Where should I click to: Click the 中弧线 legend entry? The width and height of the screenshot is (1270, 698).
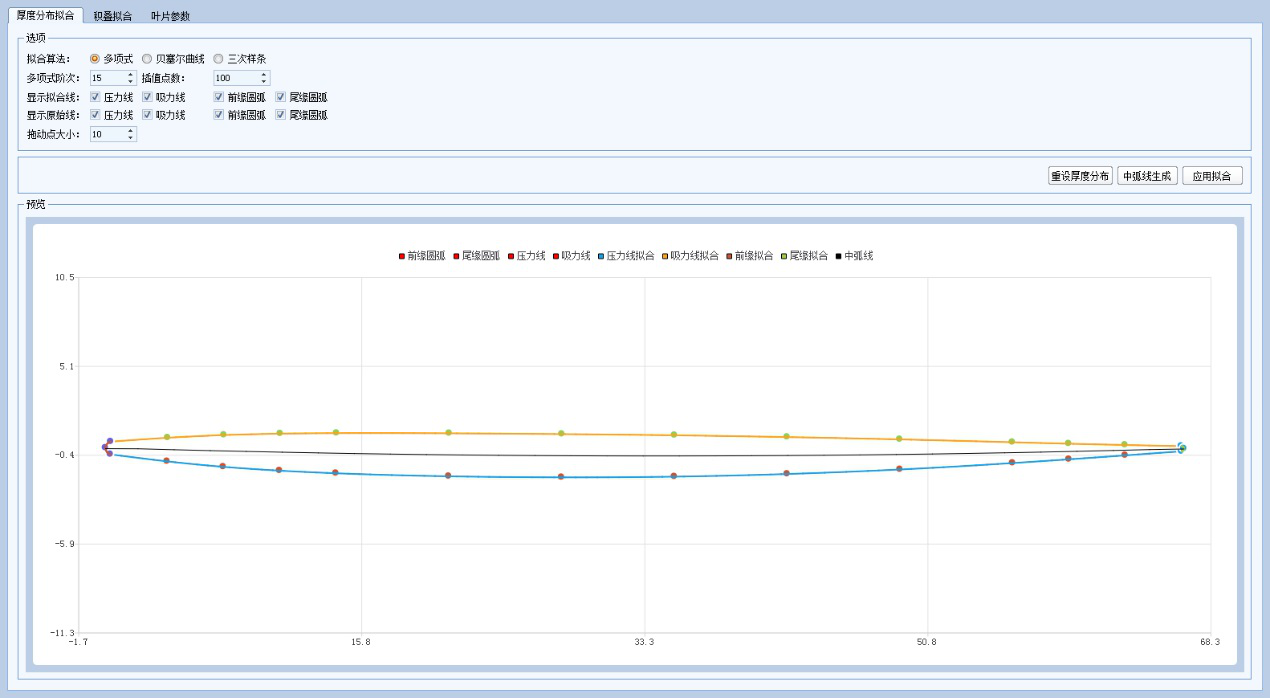point(855,256)
